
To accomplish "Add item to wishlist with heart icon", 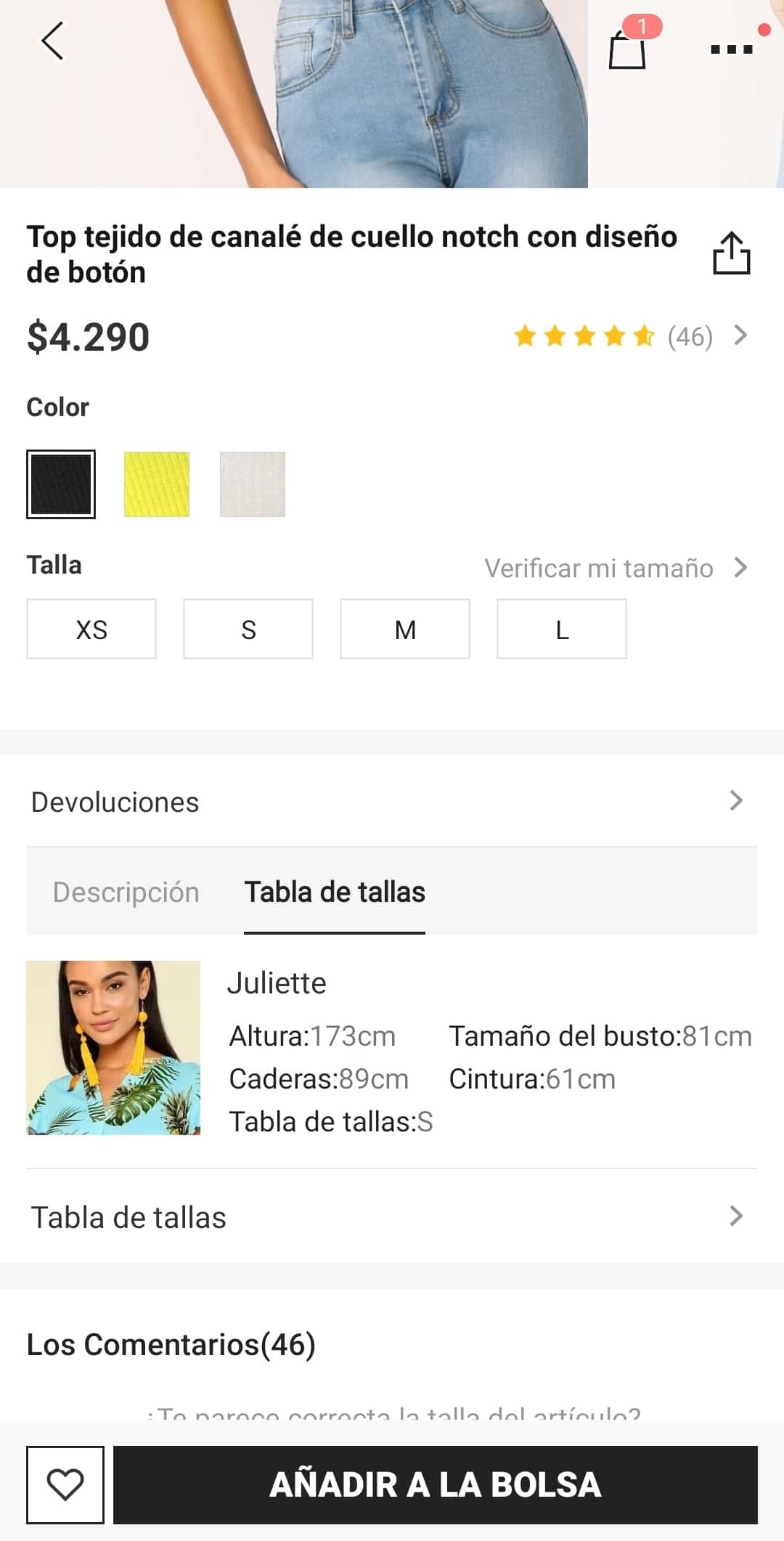I will pos(65,1484).
